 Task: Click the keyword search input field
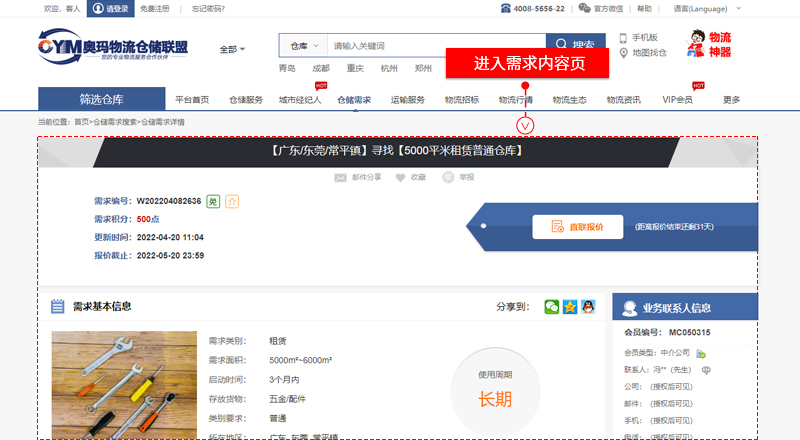pyautogui.click(x=435, y=46)
